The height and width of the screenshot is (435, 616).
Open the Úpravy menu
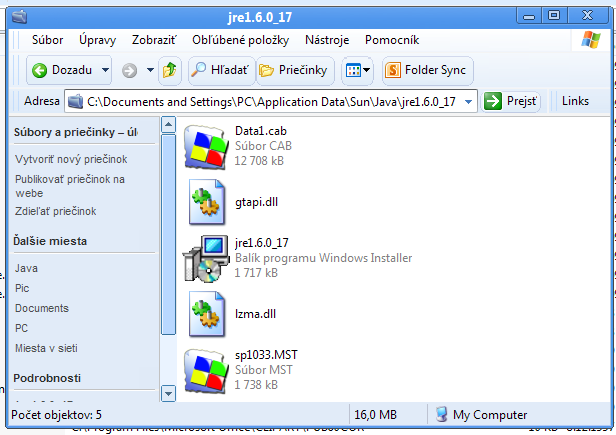tap(97, 40)
